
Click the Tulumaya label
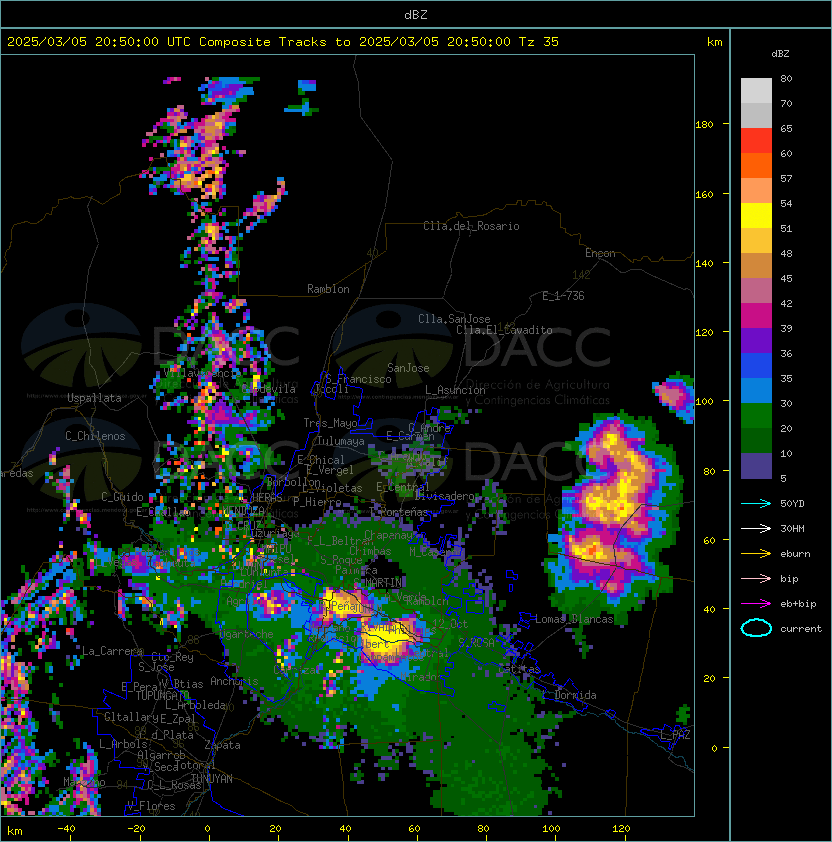(x=341, y=441)
